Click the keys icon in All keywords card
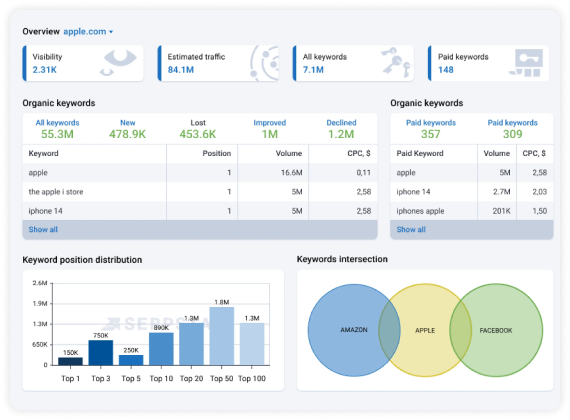The width and height of the screenshot is (570, 420). [x=396, y=62]
